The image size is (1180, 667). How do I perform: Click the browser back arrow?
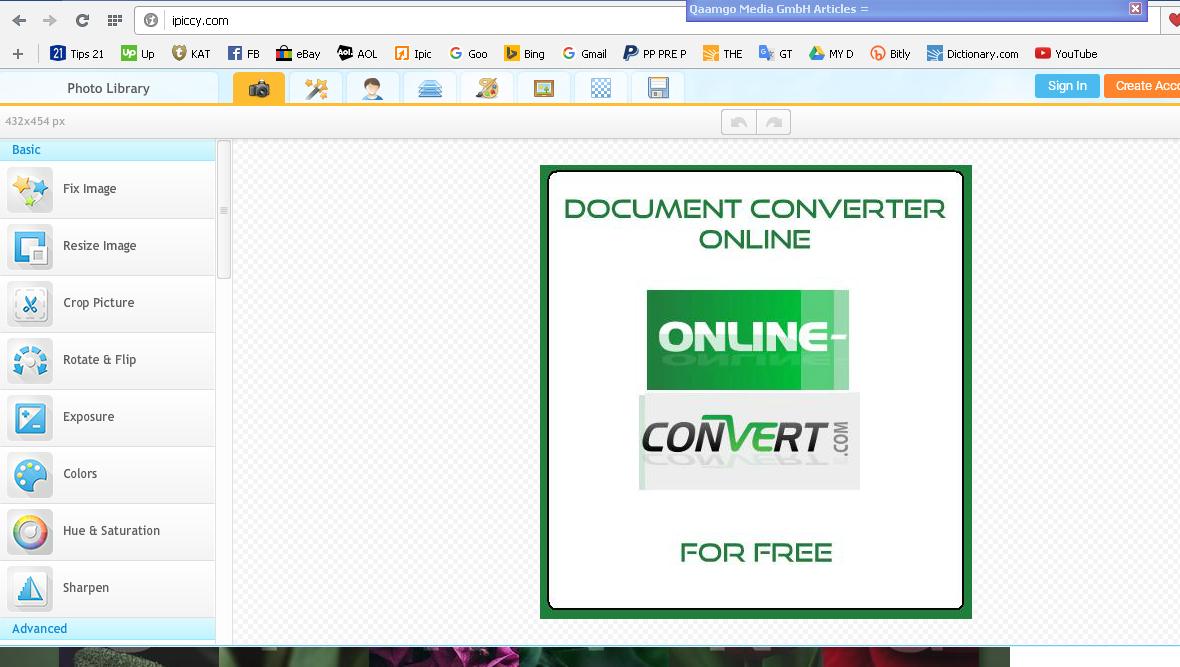coord(20,20)
